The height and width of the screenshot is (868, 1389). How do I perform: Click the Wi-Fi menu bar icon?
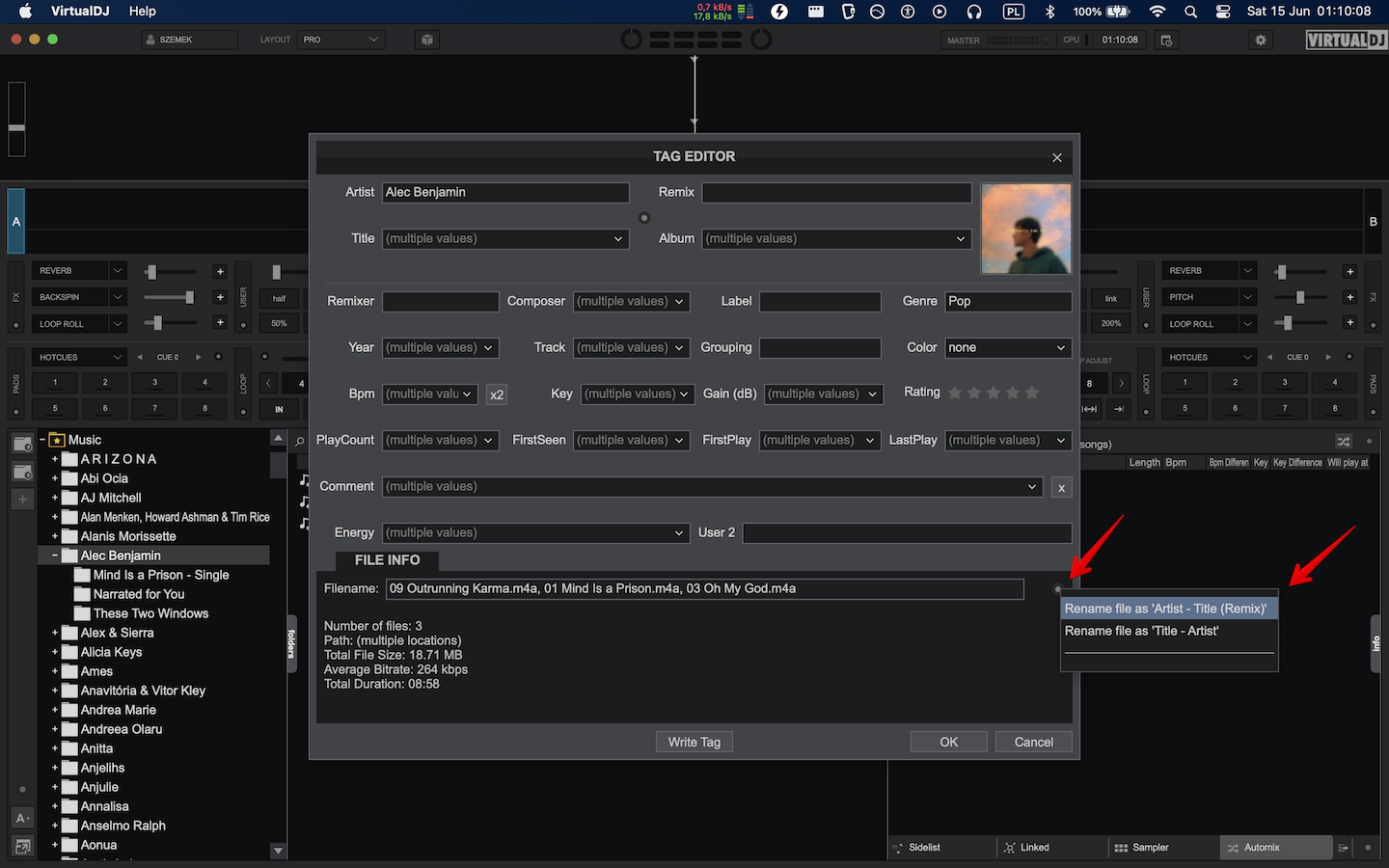1157,12
